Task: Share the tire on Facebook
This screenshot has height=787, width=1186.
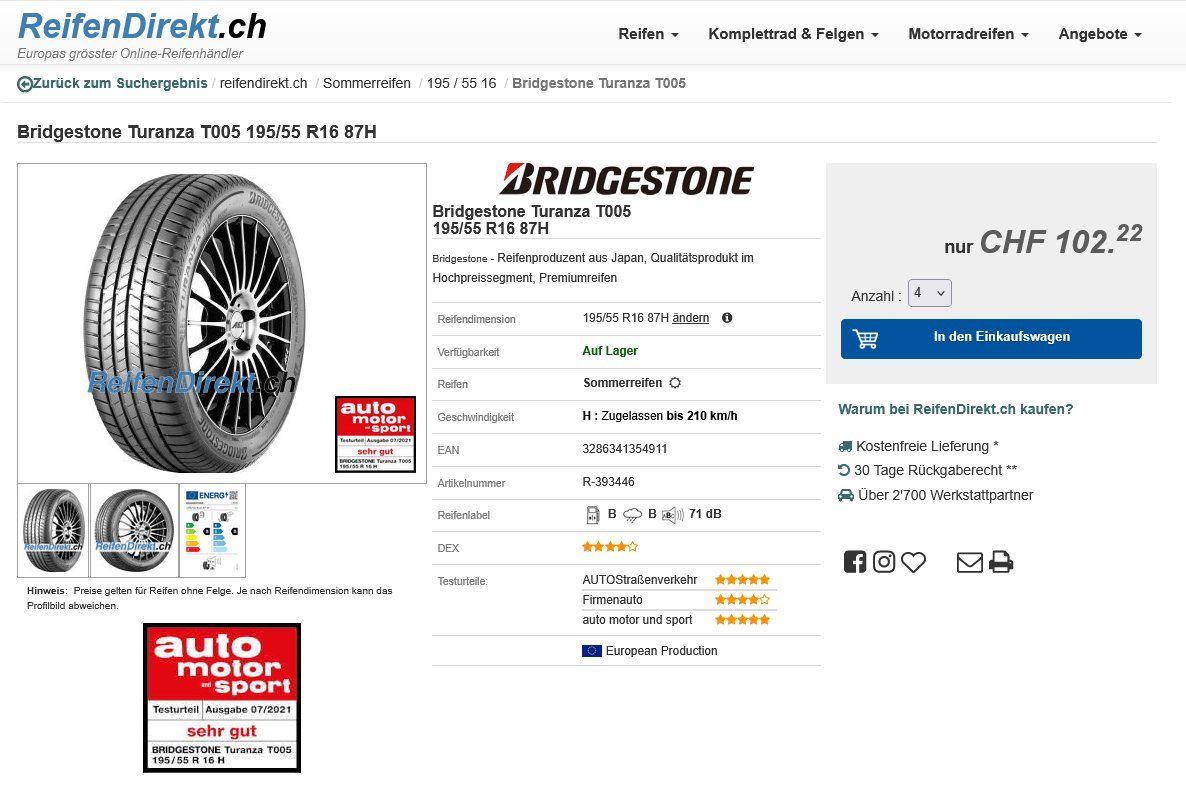Action: (855, 562)
